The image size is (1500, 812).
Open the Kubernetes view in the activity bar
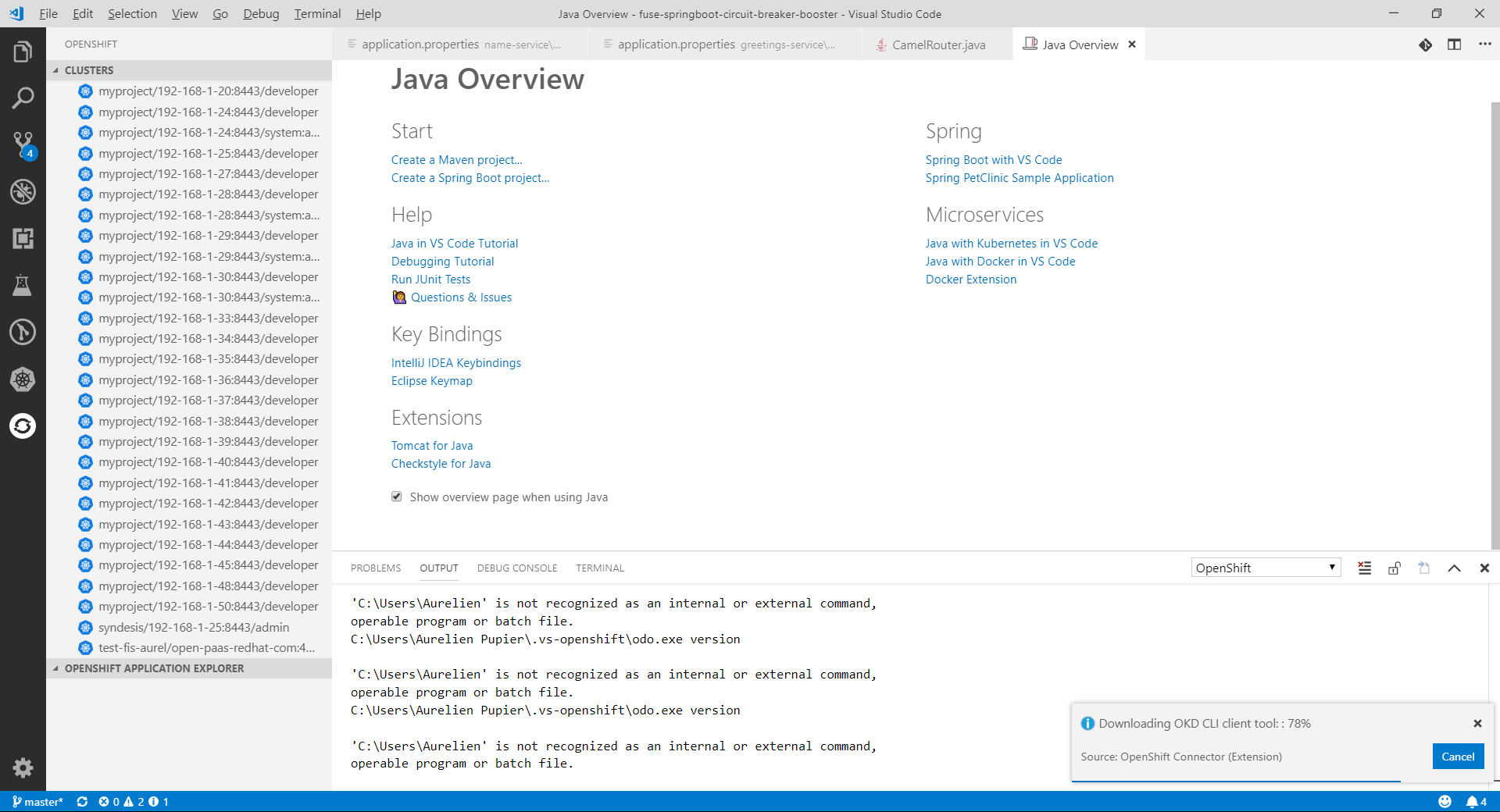click(x=23, y=380)
